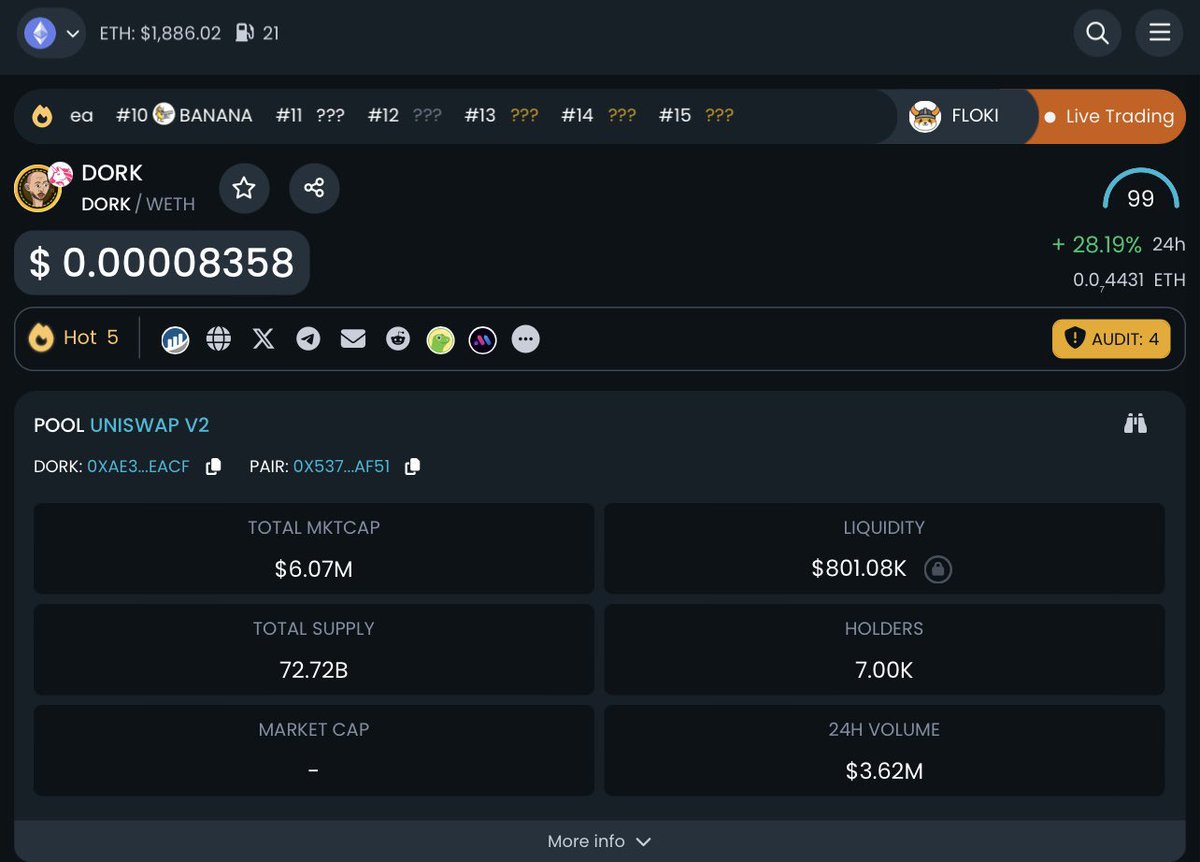The image size is (1200, 862).
Task: Open pair address 0X537...AF51
Action: pos(341,467)
